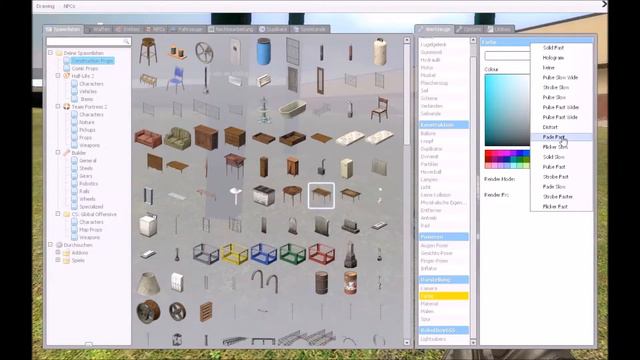This screenshot has width=640, height=360.
Task: Click the Half-Life 2 lambda icon
Action: pos(67,76)
